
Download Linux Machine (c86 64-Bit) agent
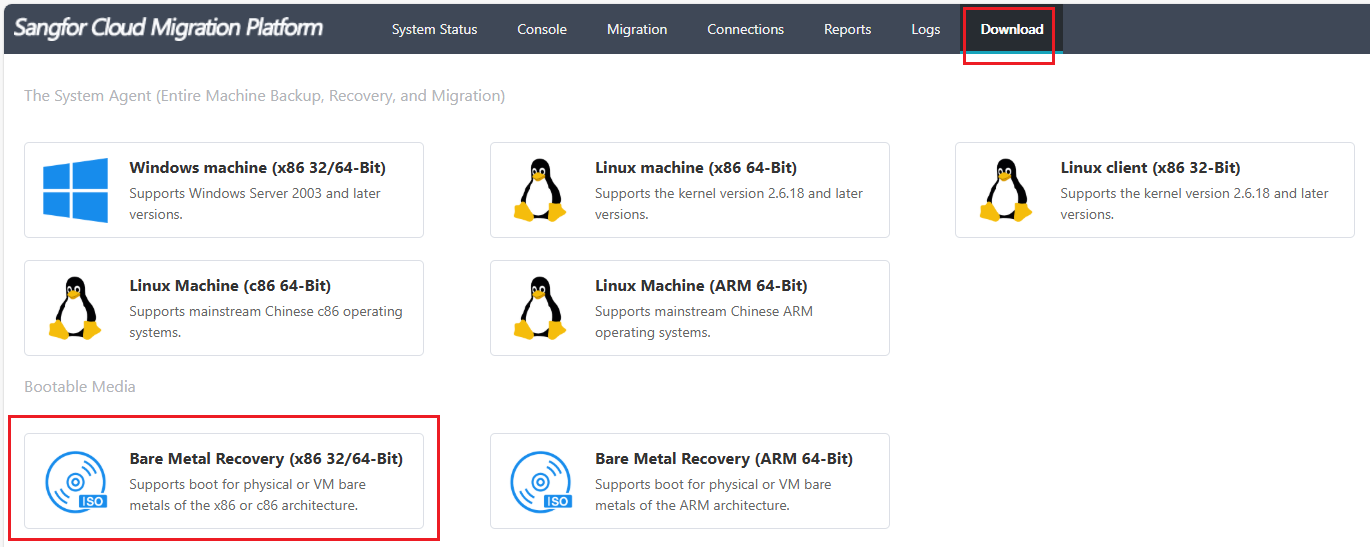(224, 308)
